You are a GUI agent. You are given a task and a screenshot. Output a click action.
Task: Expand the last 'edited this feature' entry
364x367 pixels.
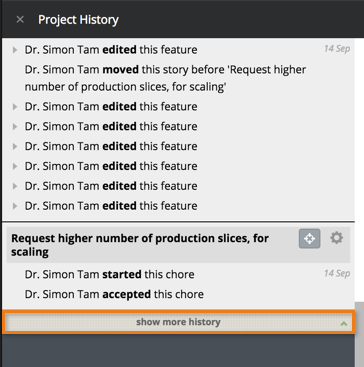tap(15, 206)
